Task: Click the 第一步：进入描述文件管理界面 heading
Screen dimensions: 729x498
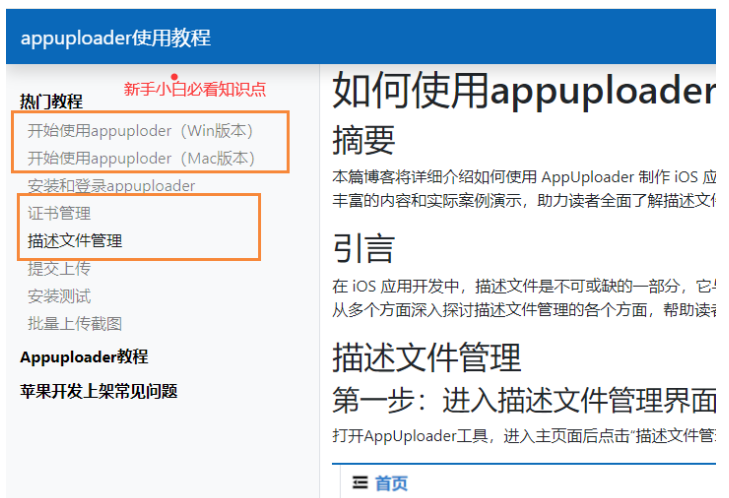Action: tap(524, 400)
